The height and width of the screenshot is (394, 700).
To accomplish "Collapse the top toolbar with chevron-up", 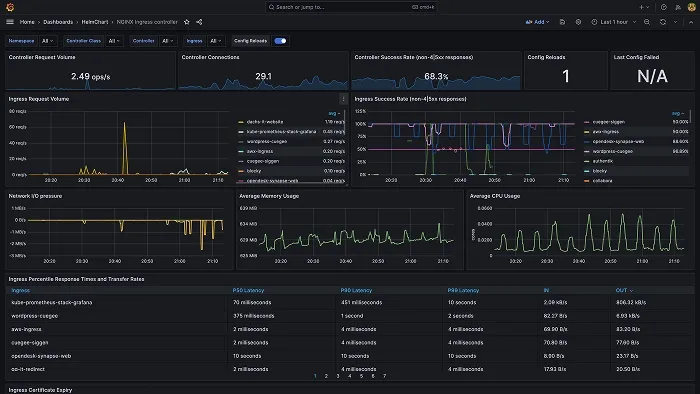I will 691,22.
